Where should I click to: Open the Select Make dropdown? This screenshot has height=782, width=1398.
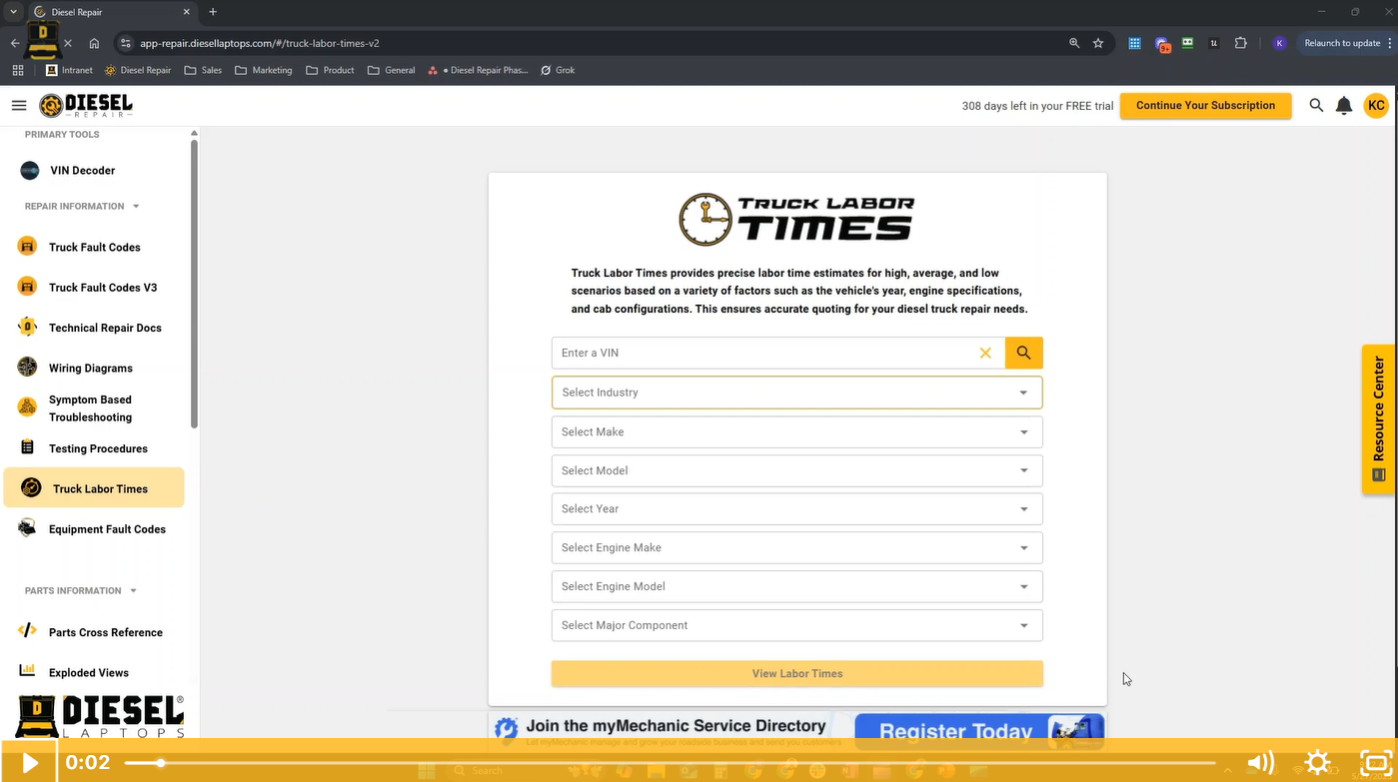[x=797, y=432]
